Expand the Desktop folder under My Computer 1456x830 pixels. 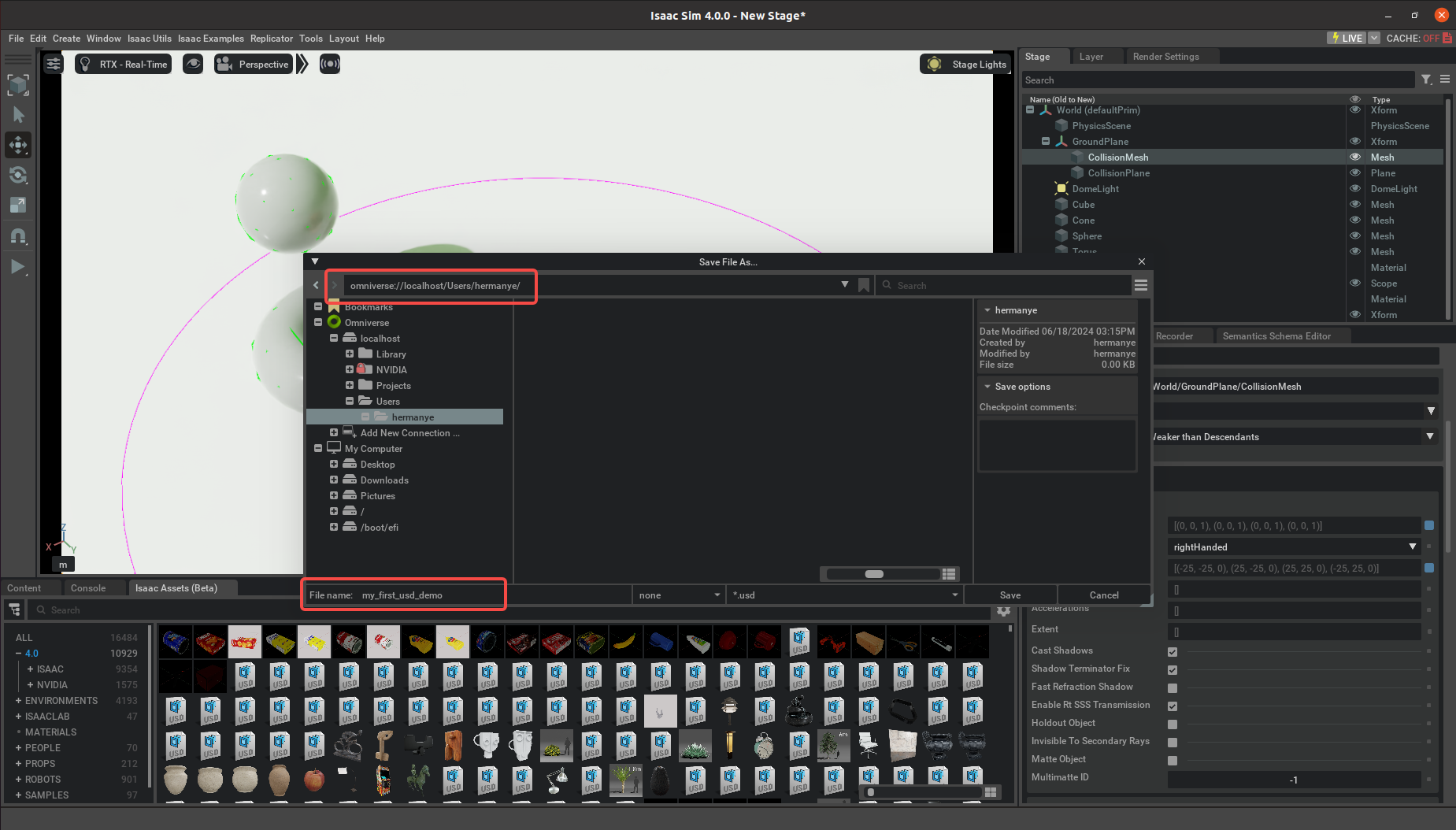[334, 465]
